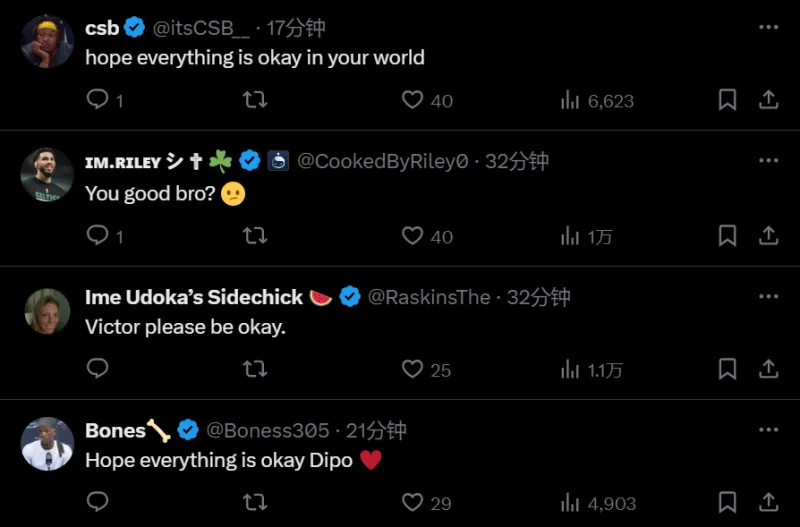Retweet the csb post
Viewport: 800px width, 527px height.
(x=255, y=100)
